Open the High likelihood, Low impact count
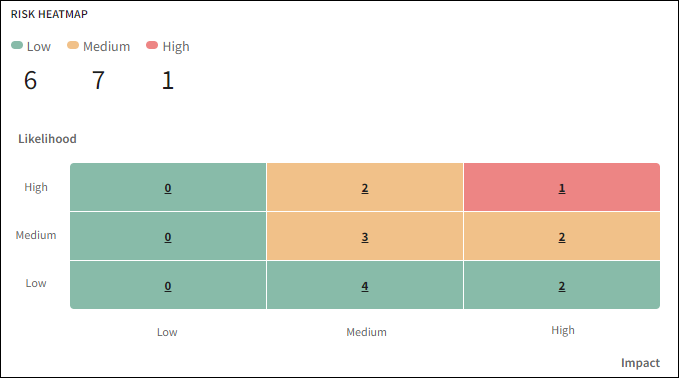Viewport: 679px width, 378px height. coord(168,188)
